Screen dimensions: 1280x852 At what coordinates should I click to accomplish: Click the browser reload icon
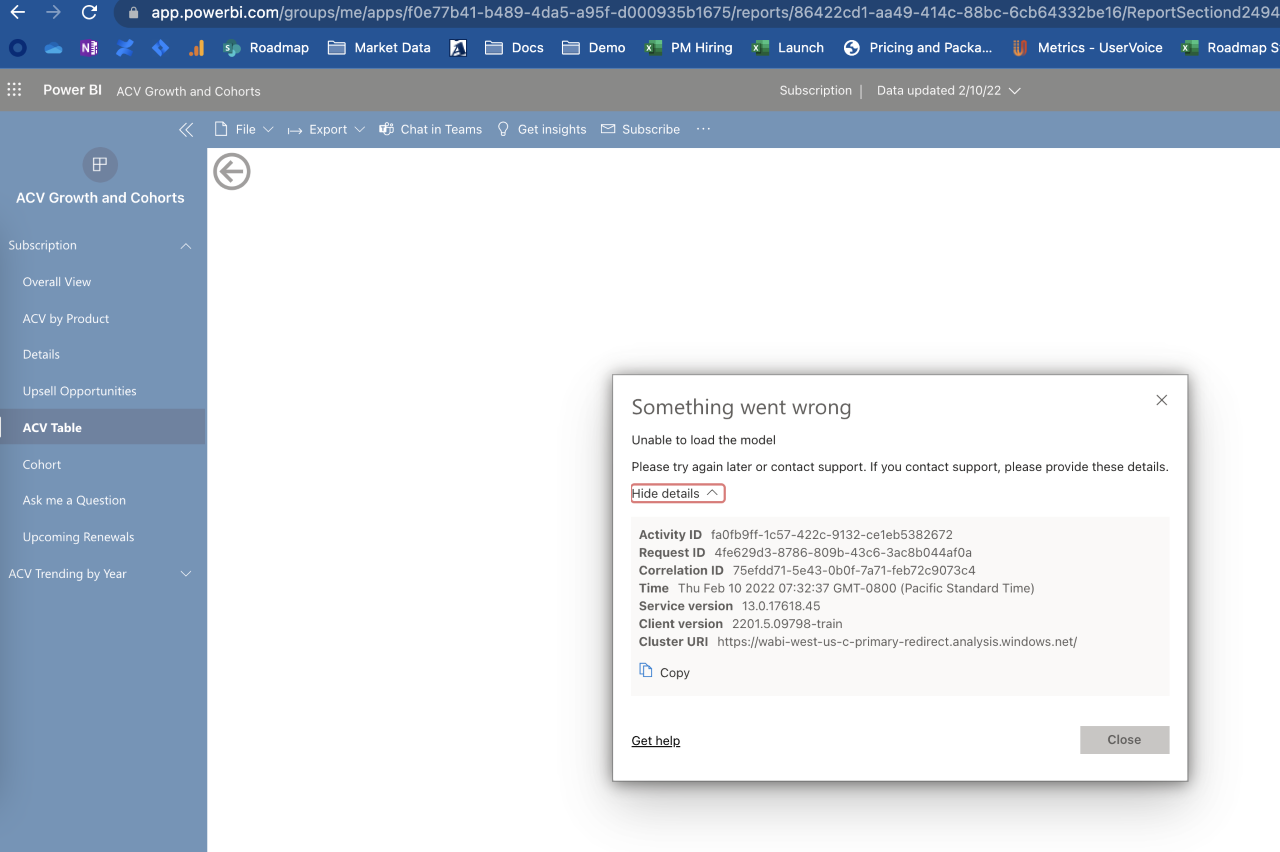pos(89,13)
